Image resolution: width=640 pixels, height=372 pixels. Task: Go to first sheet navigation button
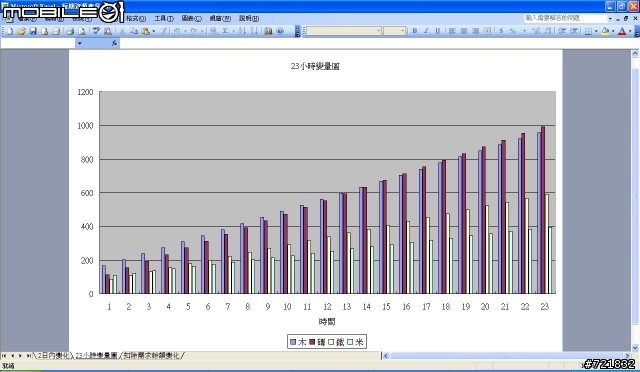pyautogui.click(x=4, y=356)
